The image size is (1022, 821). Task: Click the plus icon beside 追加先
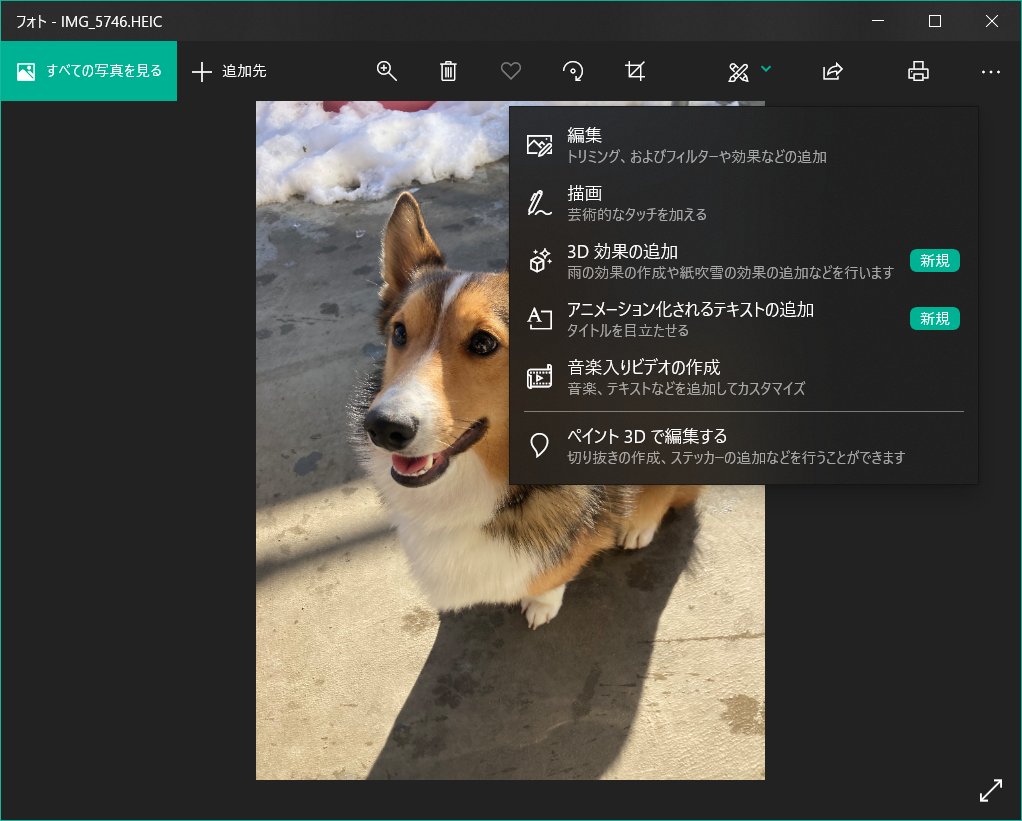pos(202,72)
